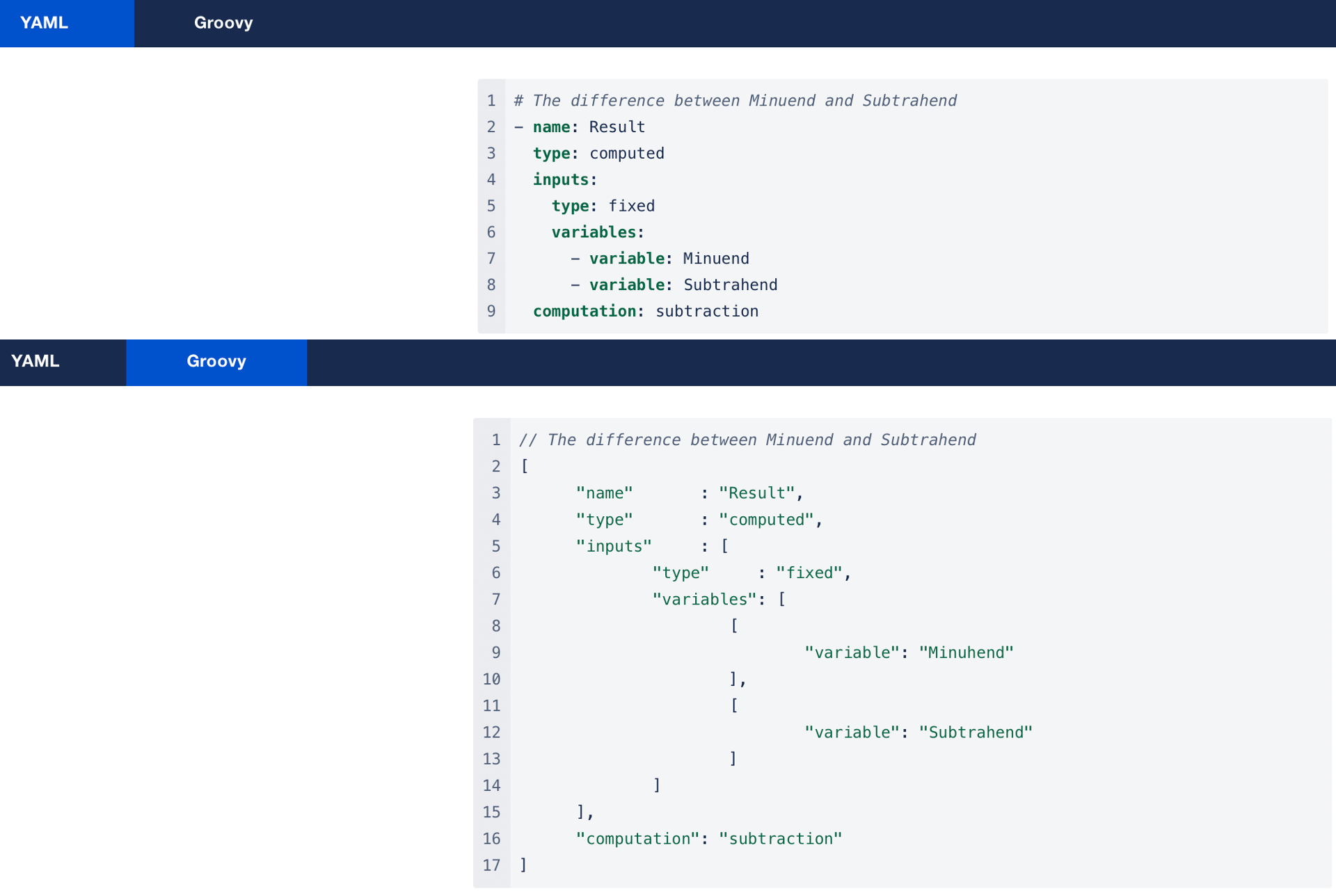1336x896 pixels.
Task: Click the "fixed" string in the Groovy code
Action: 809,573
